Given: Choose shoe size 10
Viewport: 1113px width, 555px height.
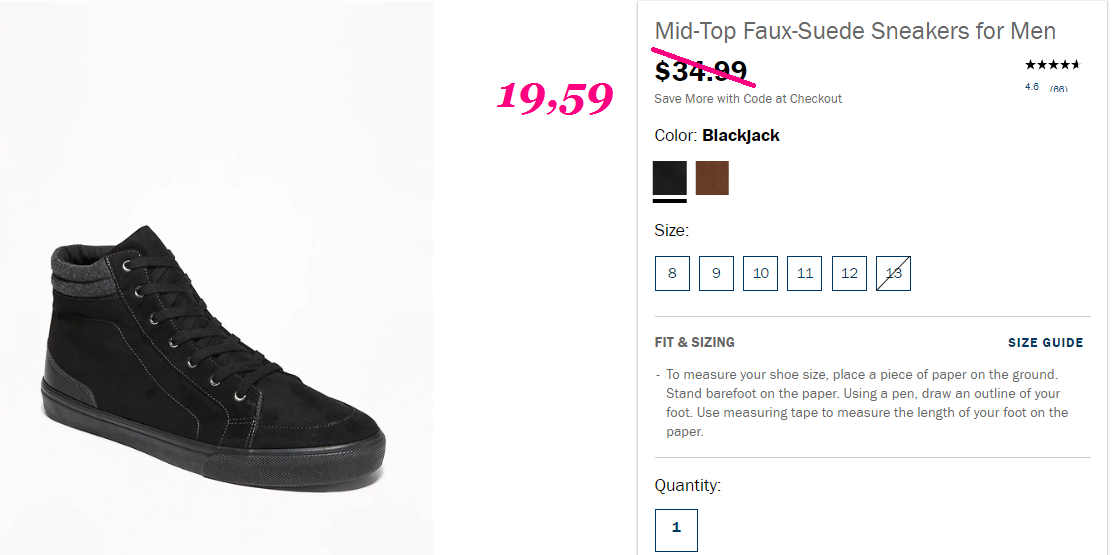Looking at the screenshot, I should 760,273.
